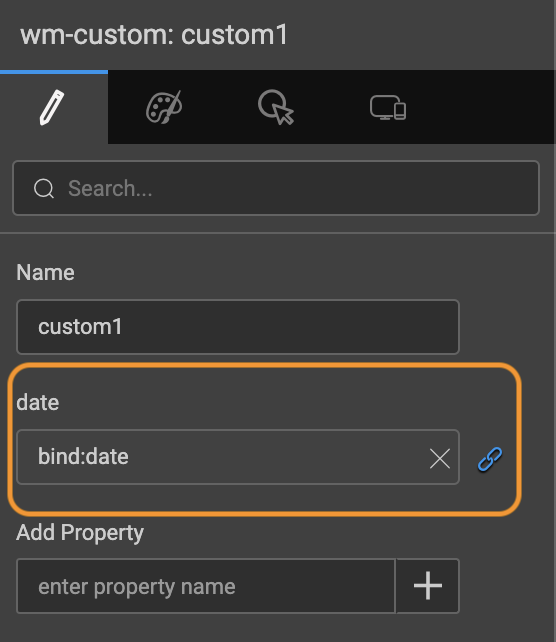
Task: Switch to the Device responsive tab
Action: pyautogui.click(x=388, y=107)
